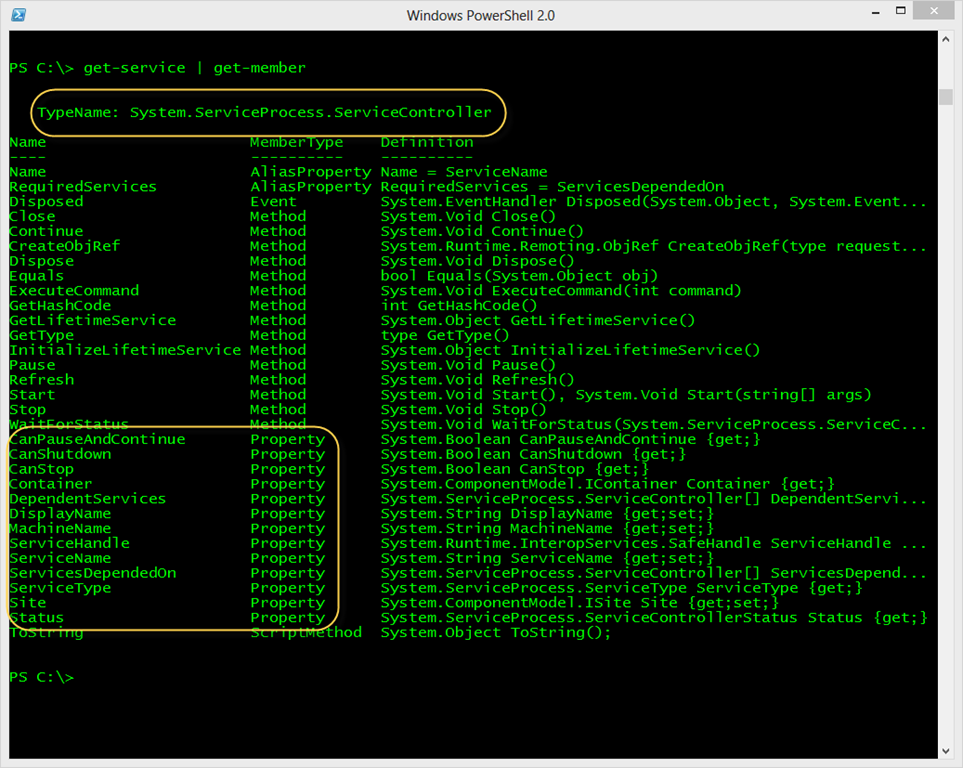
Task: Click the 'MemberType' column header
Action: [x=297, y=143]
